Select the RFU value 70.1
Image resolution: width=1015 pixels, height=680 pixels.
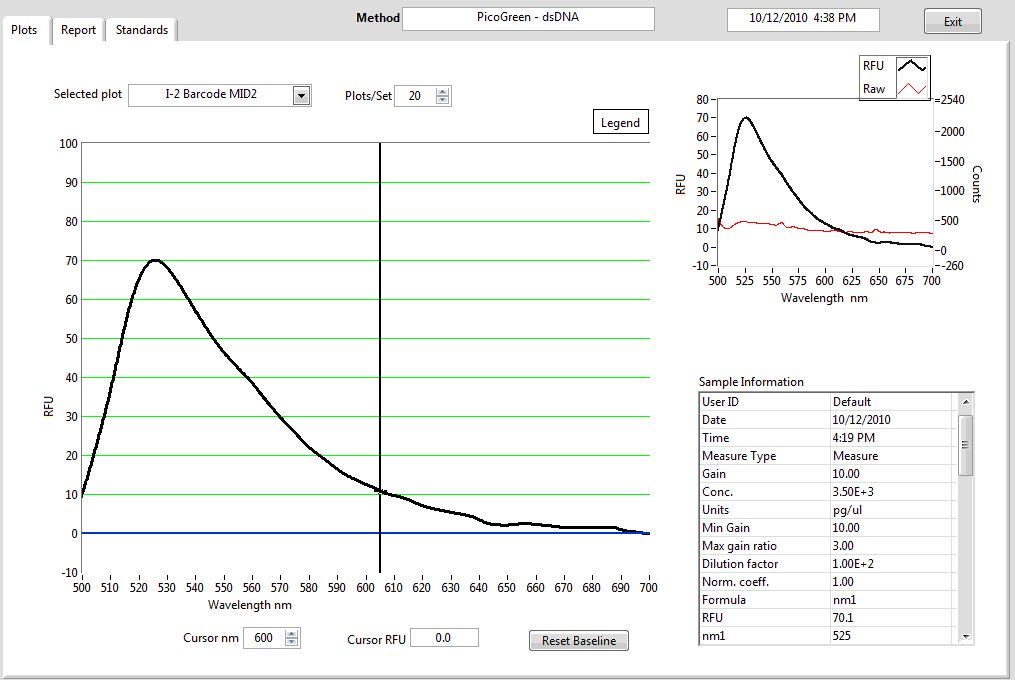point(843,618)
